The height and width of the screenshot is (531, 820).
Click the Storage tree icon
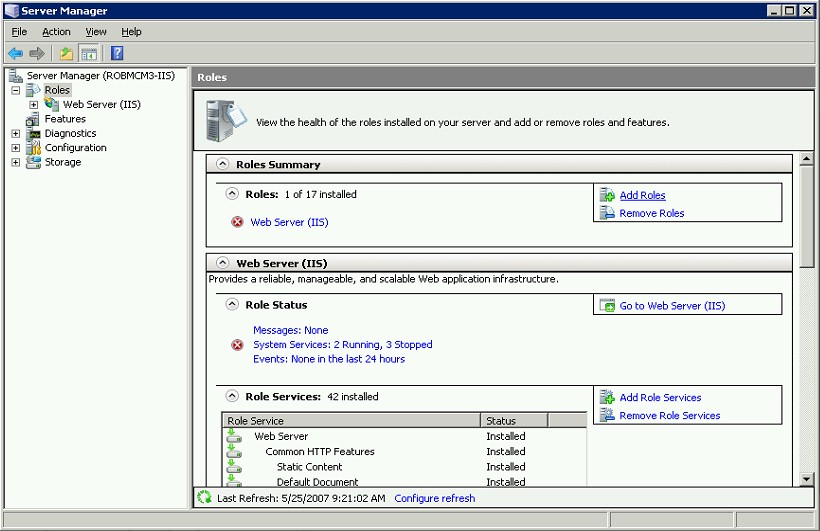tap(33, 162)
